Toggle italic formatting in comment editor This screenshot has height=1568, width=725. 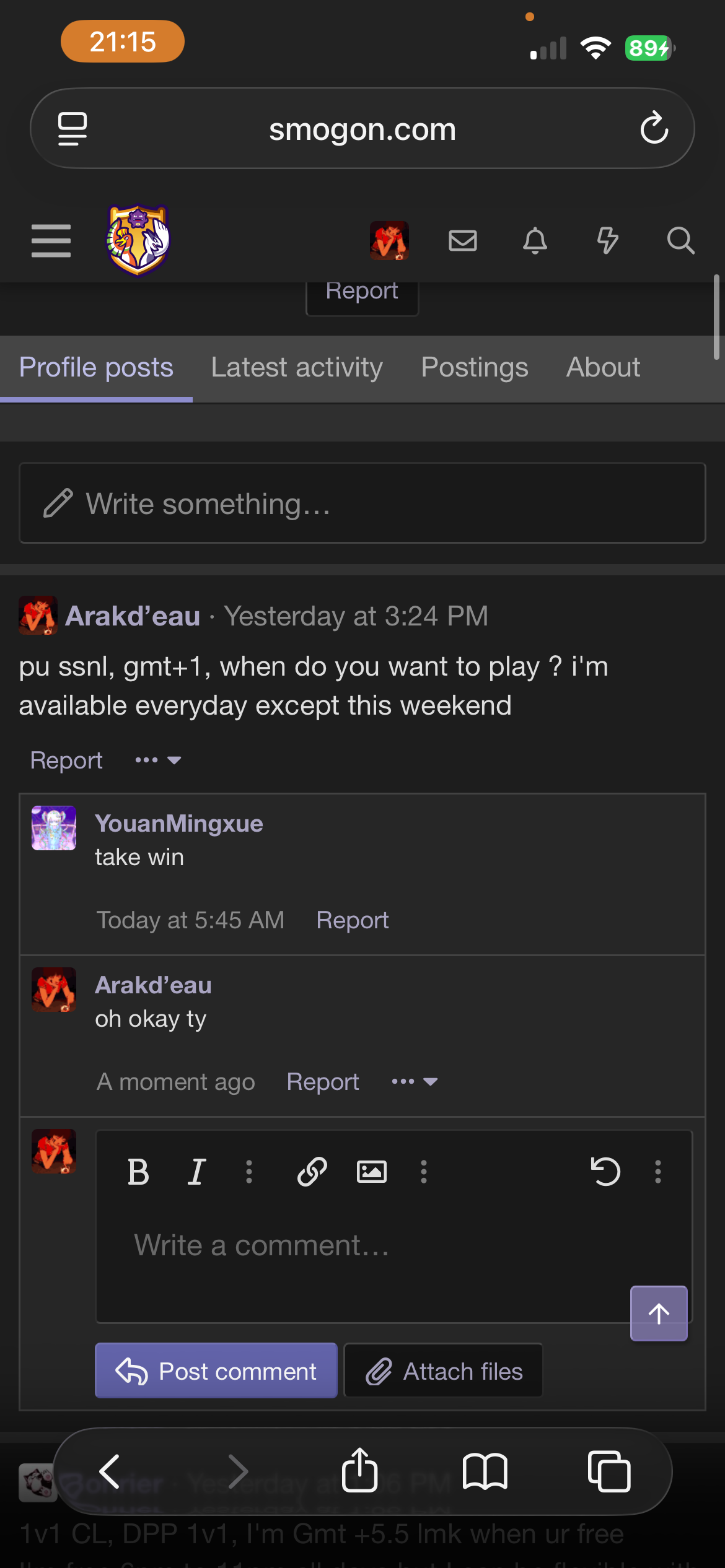196,1172
